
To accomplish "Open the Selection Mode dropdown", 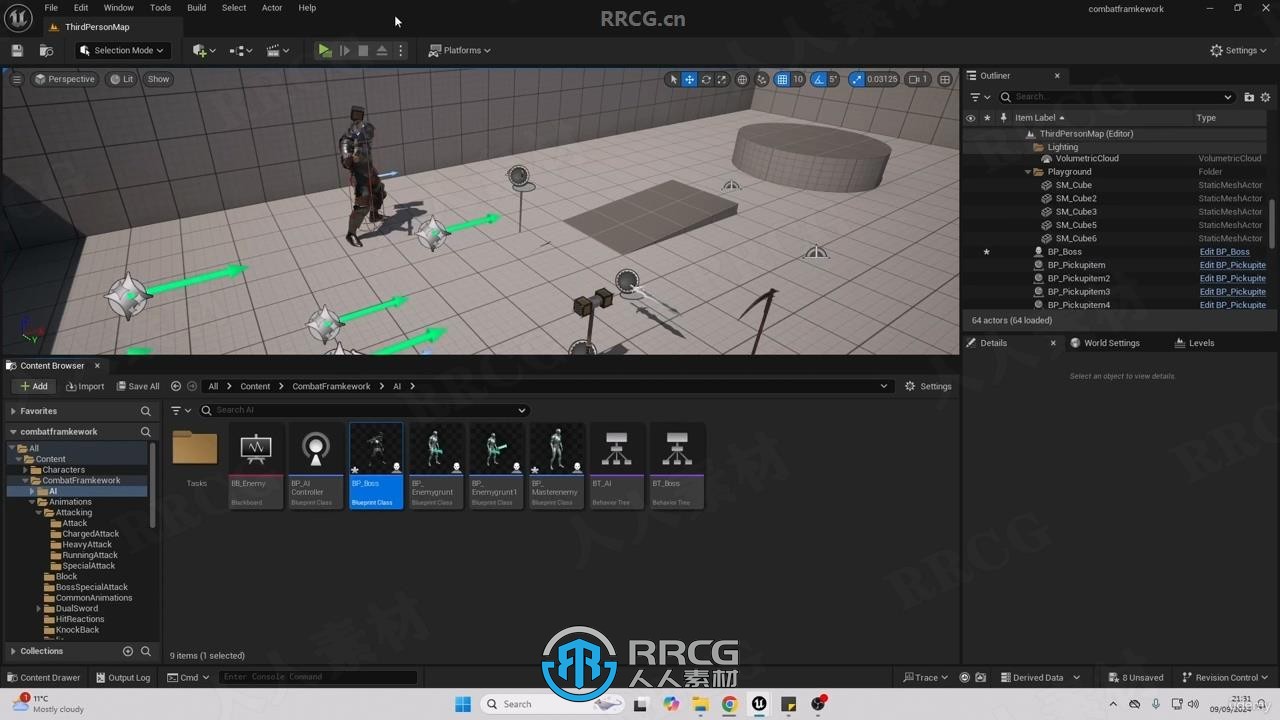I will click(x=122, y=50).
